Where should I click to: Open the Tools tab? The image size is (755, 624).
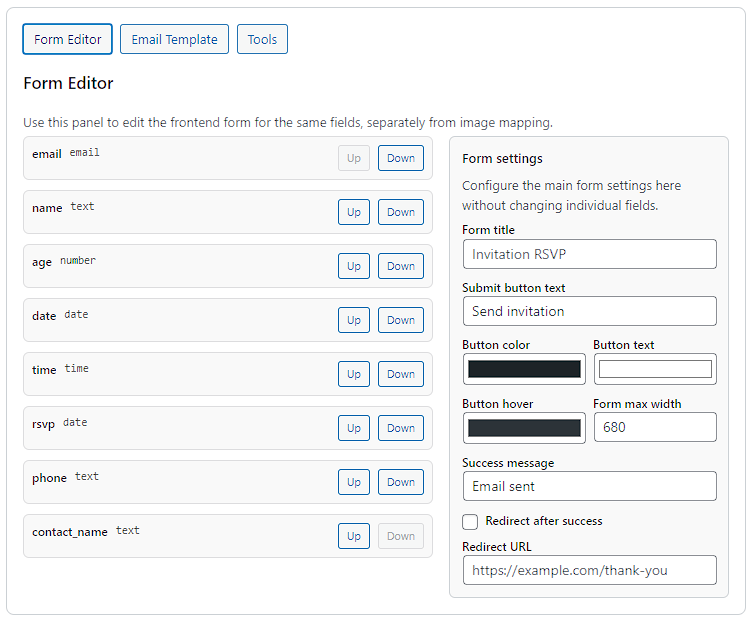(x=262, y=39)
